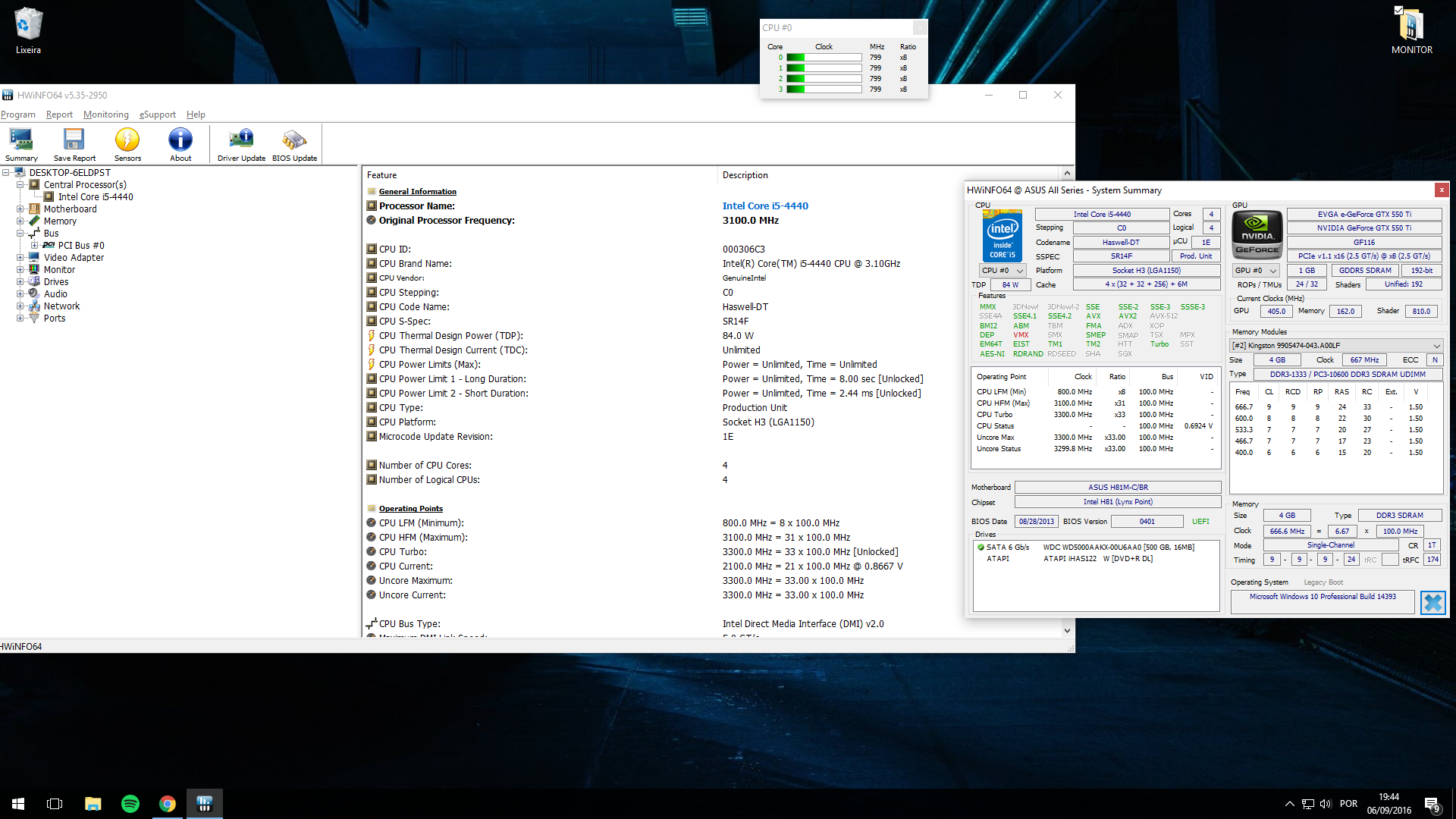This screenshot has height=819, width=1456.
Task: Close System Summary via the blue X icon
Action: coord(1432,603)
